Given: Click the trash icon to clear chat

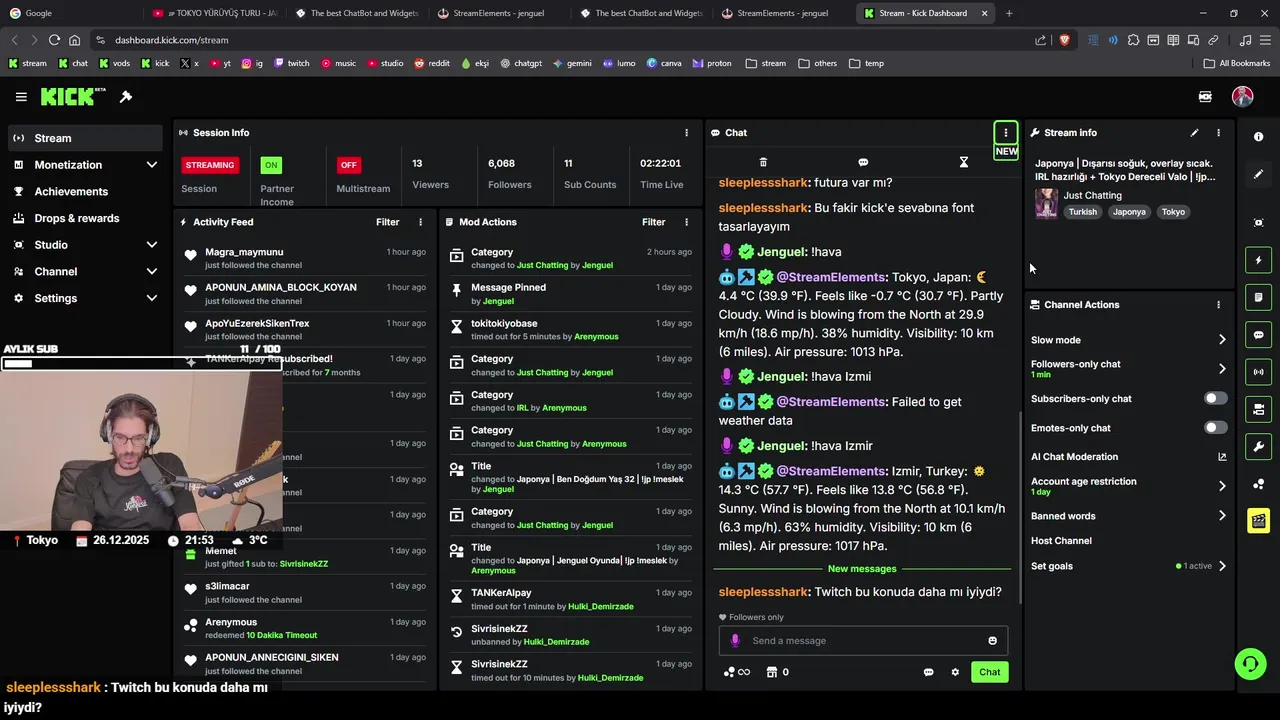Looking at the screenshot, I should (x=763, y=162).
